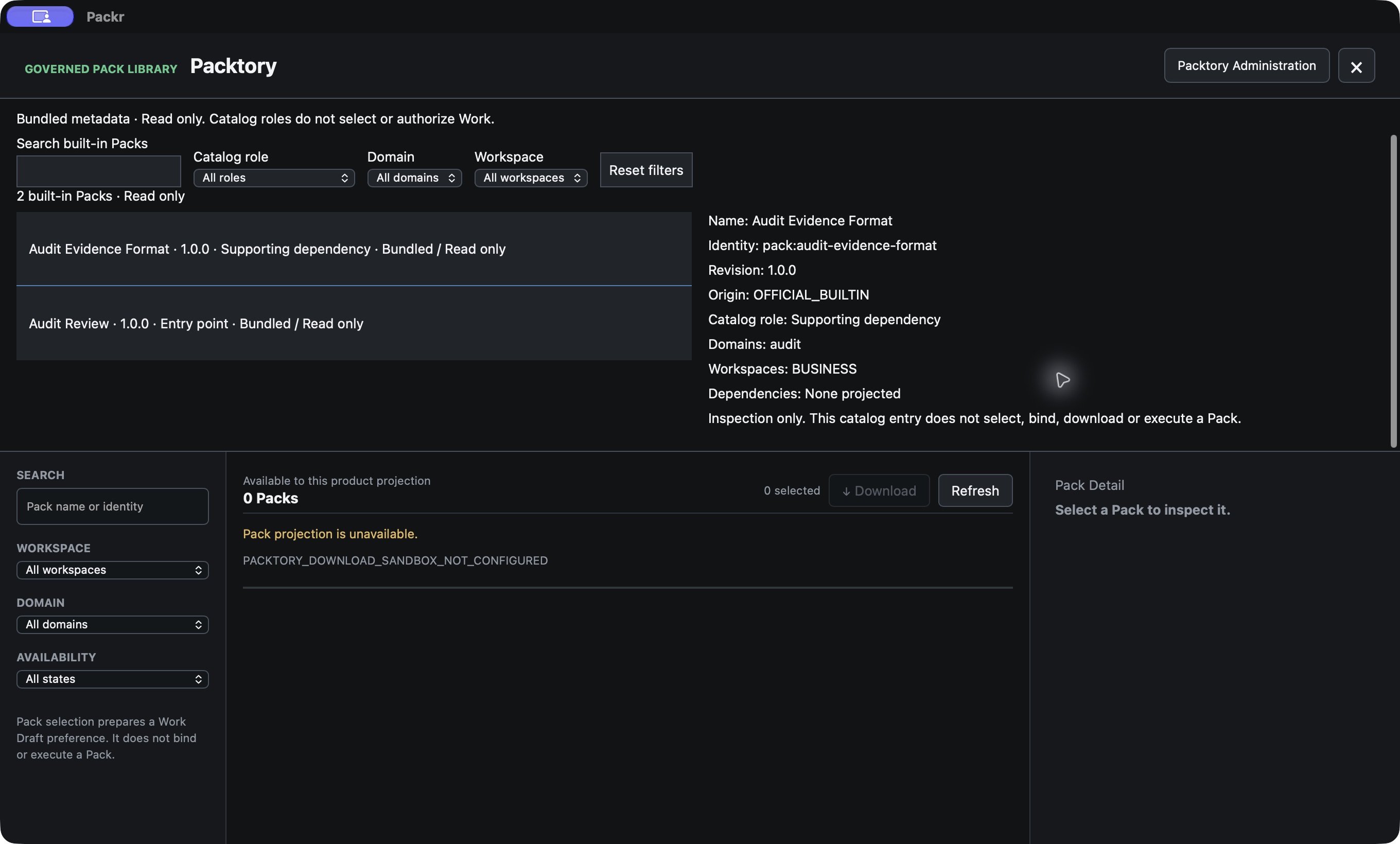Focus the Search built-in Packs field
The height and width of the screenshot is (844, 1400).
click(x=99, y=171)
